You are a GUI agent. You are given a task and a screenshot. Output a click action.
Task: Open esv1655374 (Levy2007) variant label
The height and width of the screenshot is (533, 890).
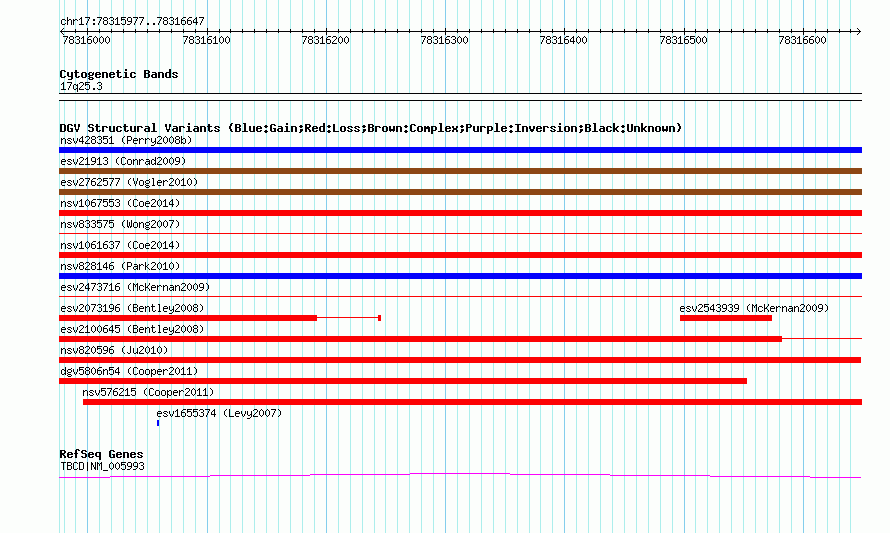point(219,413)
